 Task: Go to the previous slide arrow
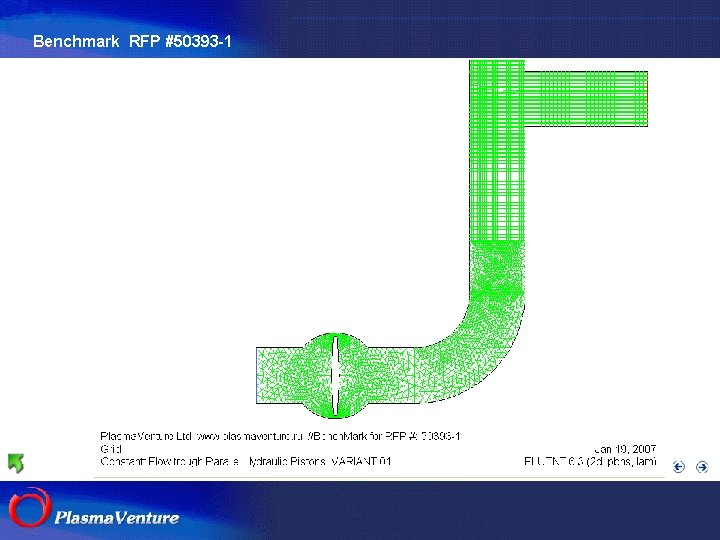(x=679, y=467)
